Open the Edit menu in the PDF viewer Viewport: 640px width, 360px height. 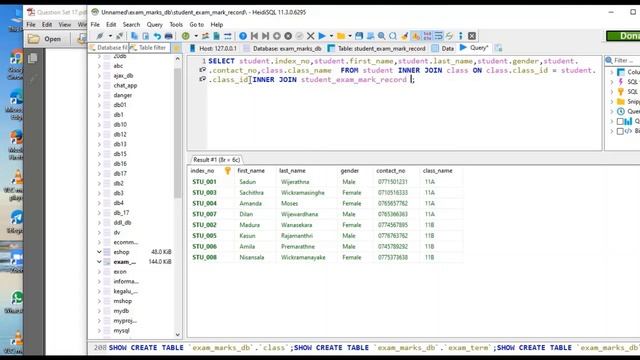coord(47,24)
